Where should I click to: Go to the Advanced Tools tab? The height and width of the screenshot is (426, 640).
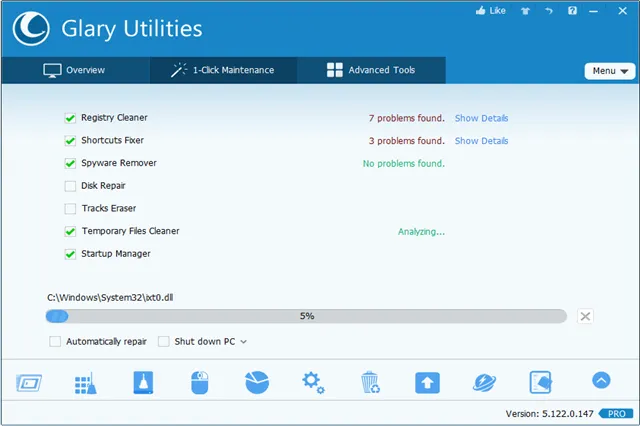pos(371,70)
